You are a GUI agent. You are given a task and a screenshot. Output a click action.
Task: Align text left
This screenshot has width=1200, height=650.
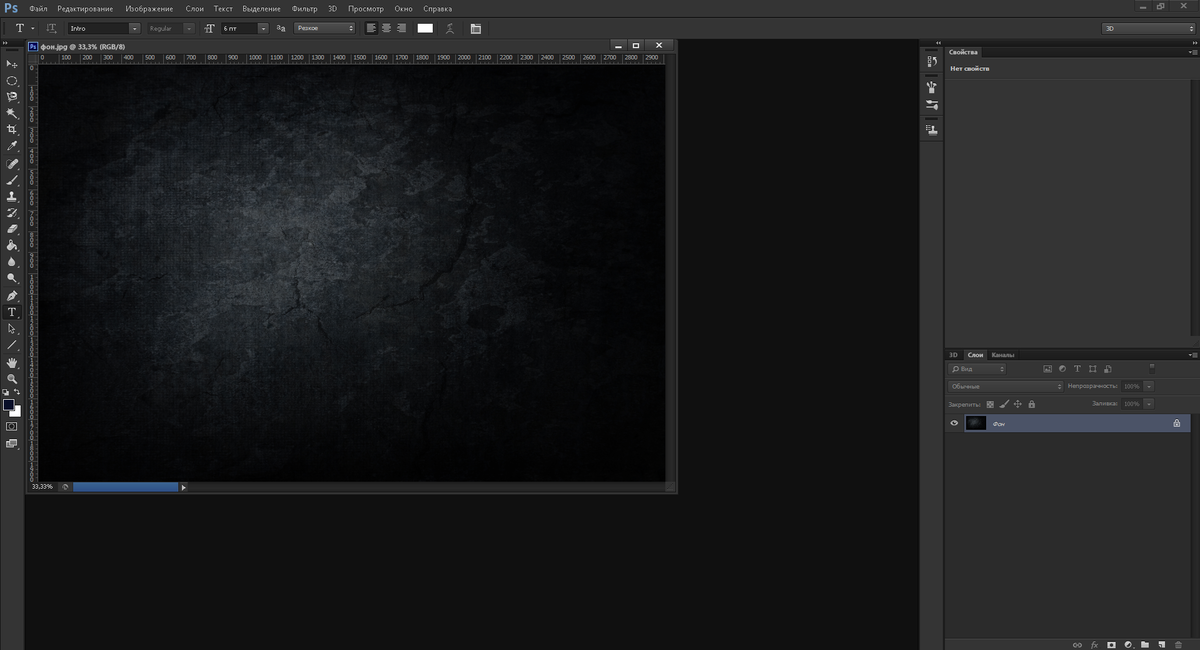coord(372,28)
